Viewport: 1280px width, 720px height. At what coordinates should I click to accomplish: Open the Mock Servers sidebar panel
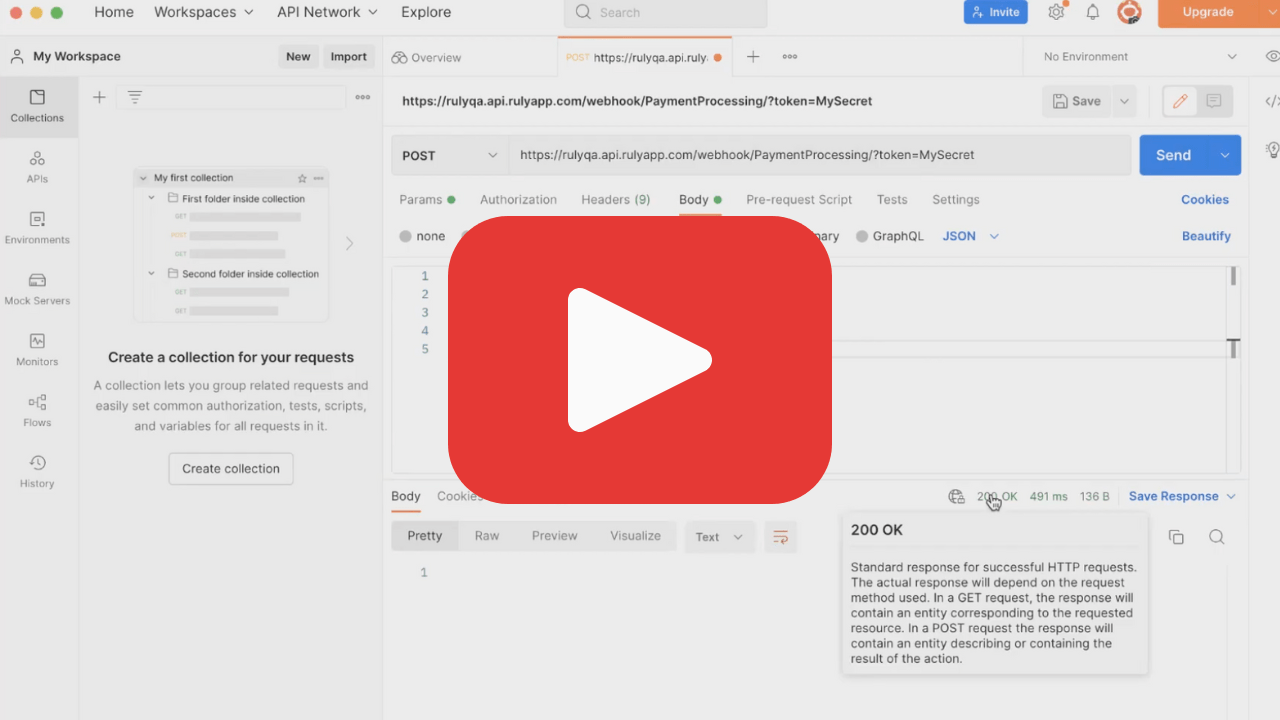tap(37, 289)
